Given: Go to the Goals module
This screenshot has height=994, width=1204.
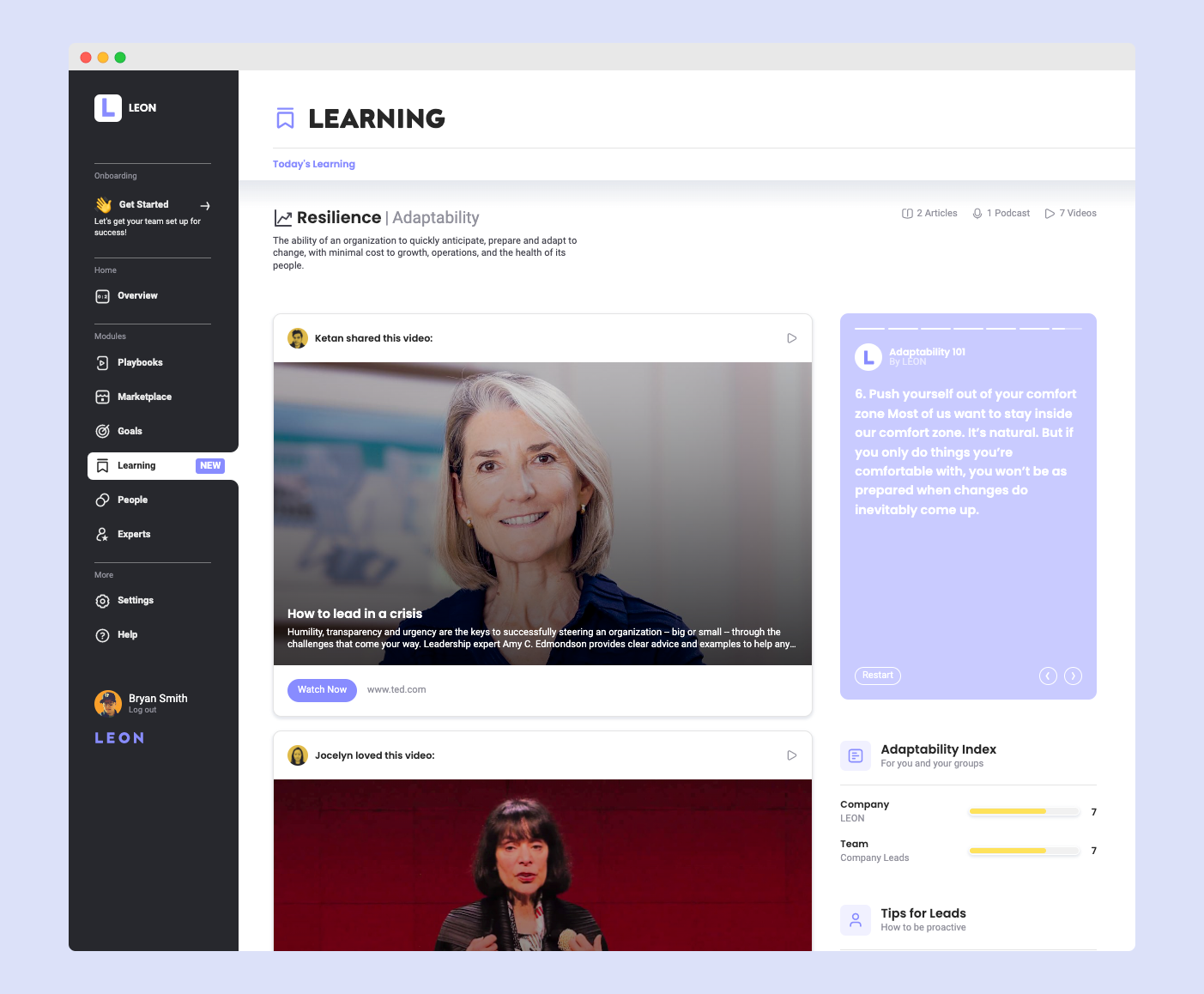Looking at the screenshot, I should point(130,432).
